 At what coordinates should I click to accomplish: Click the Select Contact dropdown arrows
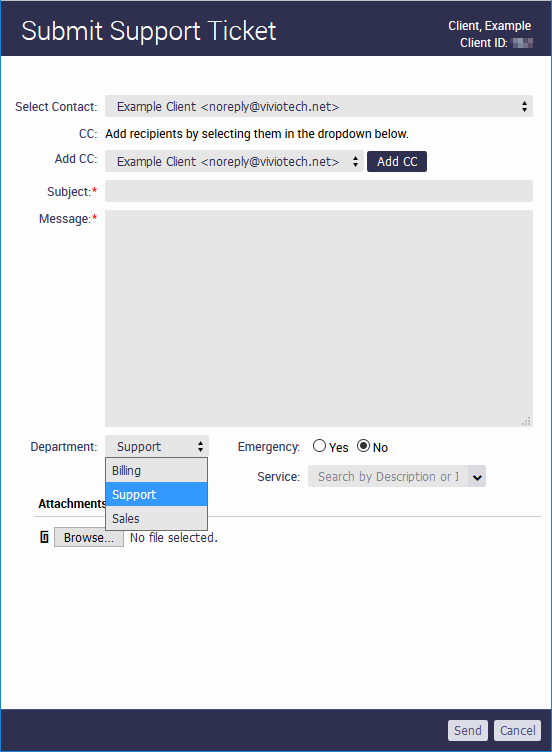pos(524,106)
